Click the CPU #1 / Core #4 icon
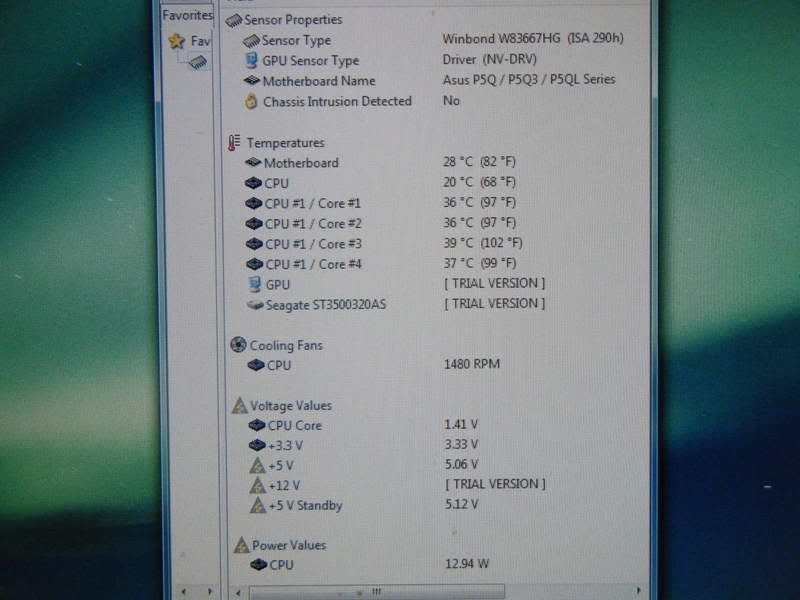This screenshot has width=800, height=600. (x=254, y=264)
